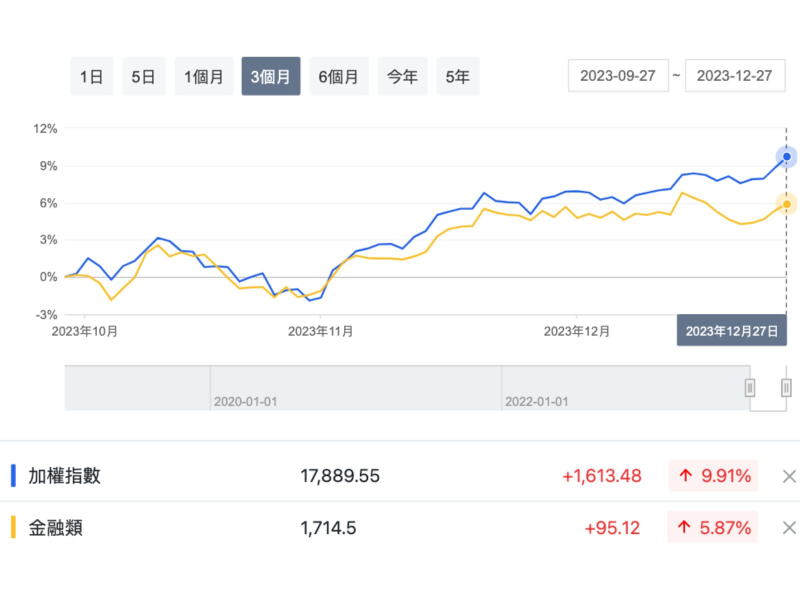
Task: Click the yellow 金融類 color bar
Action: coord(13,527)
